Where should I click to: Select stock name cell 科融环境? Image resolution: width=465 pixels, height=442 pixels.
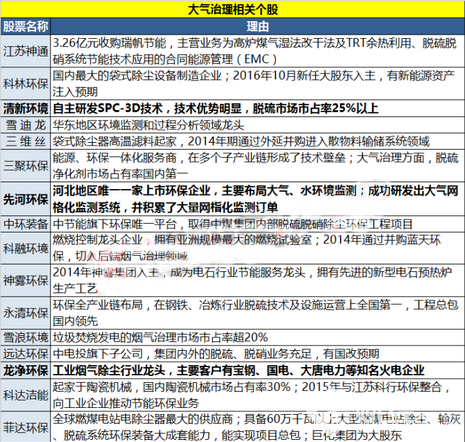26,248
